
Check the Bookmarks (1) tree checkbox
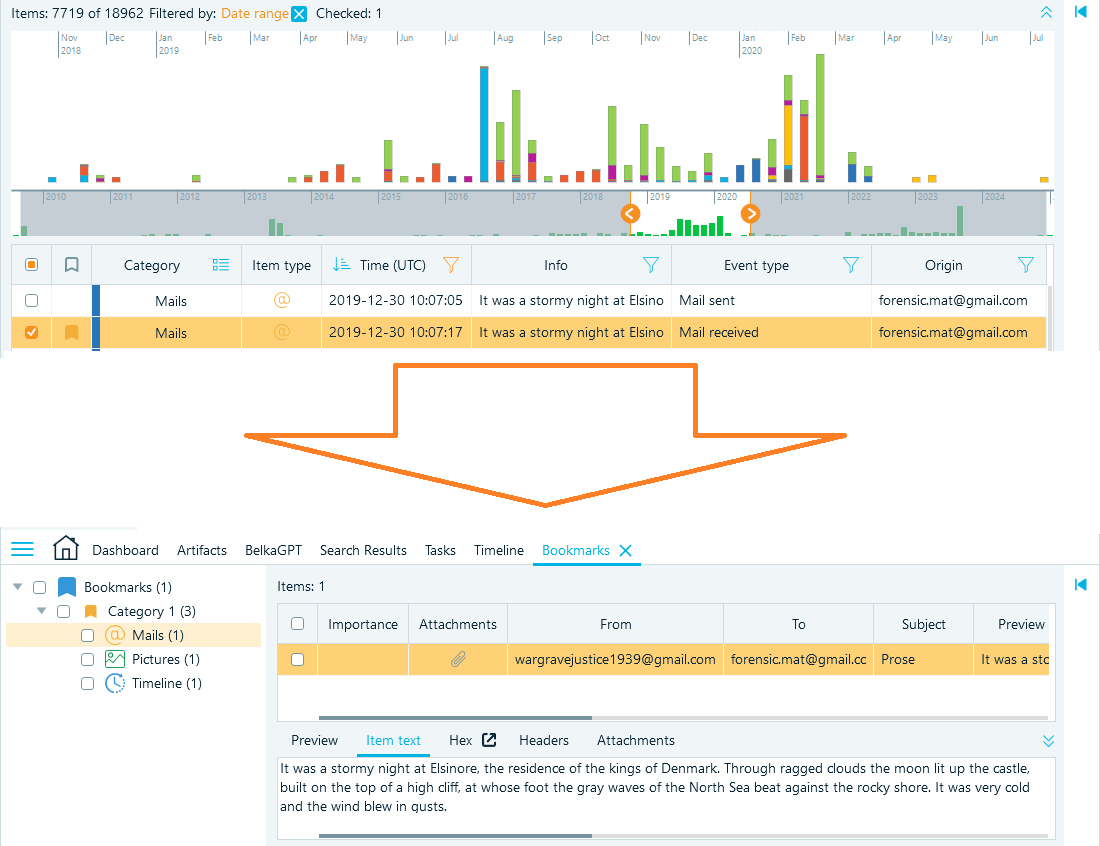point(40,587)
